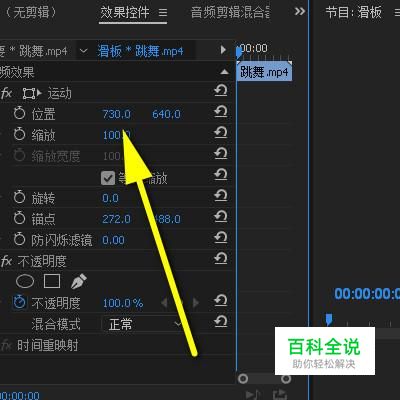
Task: Toggle the 运动 fx effect switch
Action: coord(6,93)
